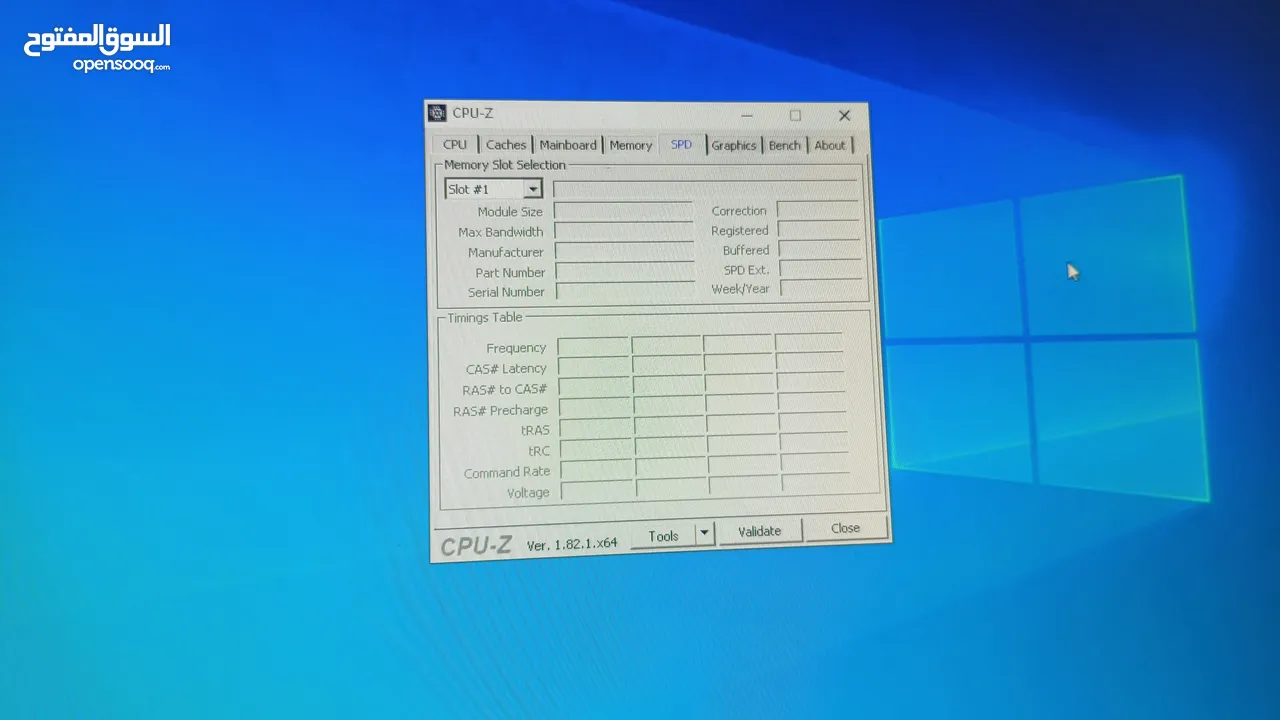Minimize the CPU-Z window

pyautogui.click(x=747, y=115)
